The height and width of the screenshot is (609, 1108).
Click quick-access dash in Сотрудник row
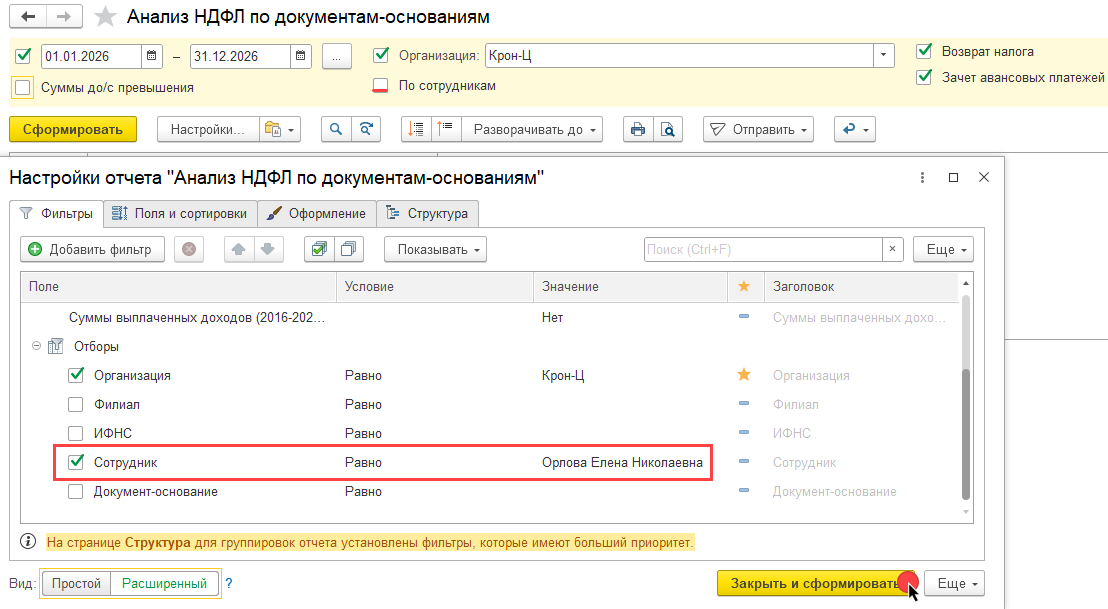(x=744, y=462)
